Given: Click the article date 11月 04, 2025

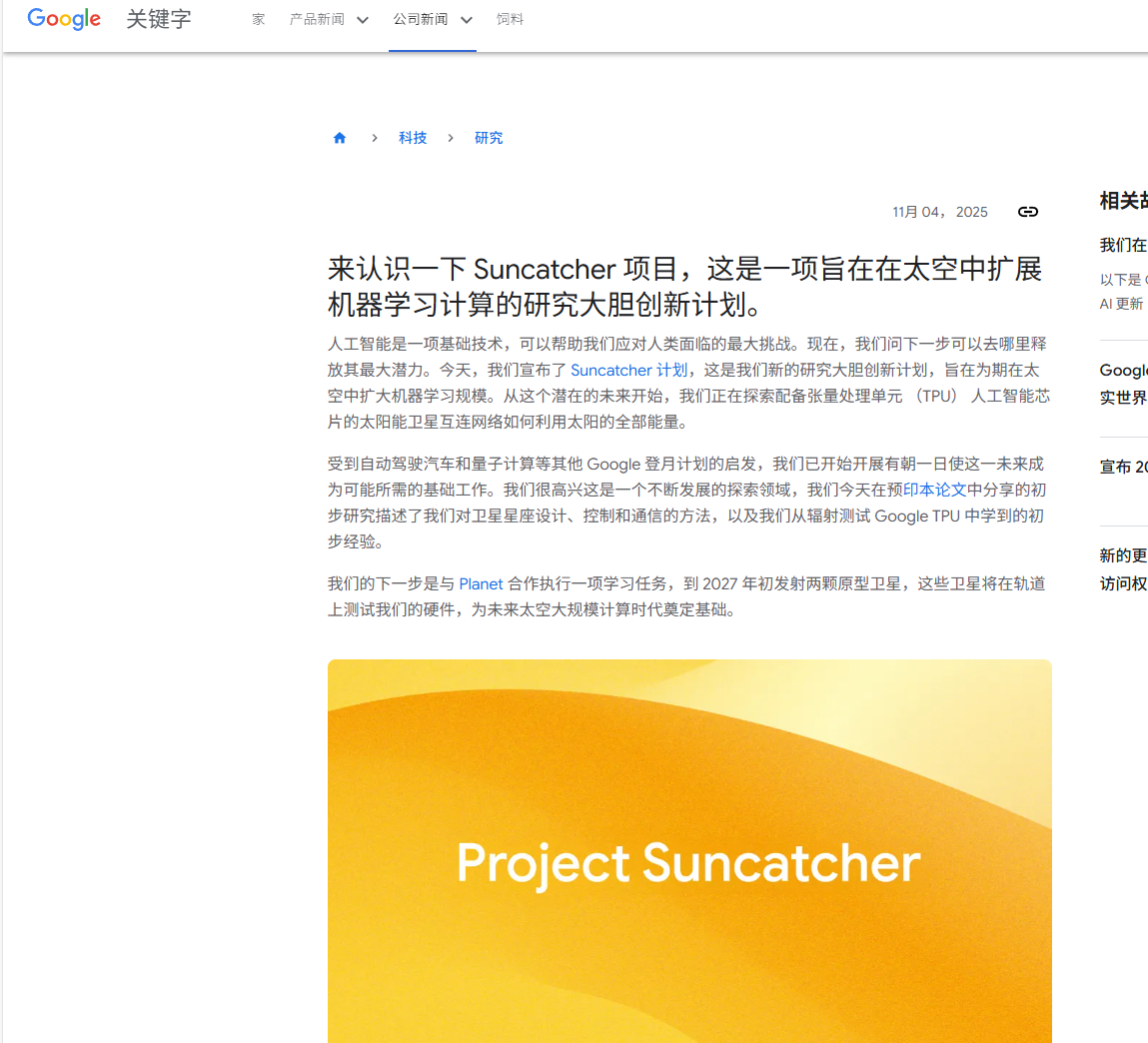Looking at the screenshot, I should tap(939, 212).
